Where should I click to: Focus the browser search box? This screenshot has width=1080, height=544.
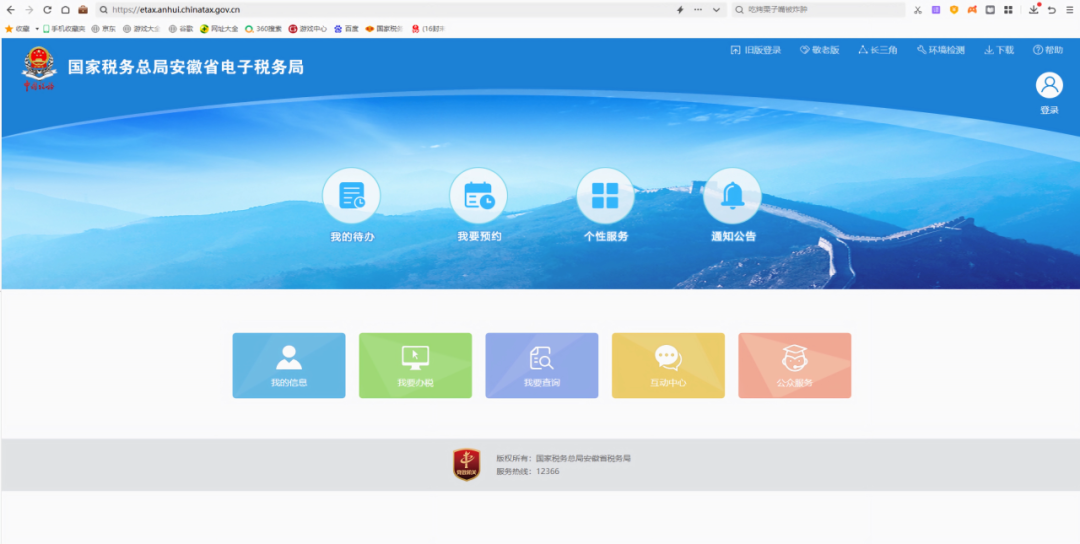click(818, 10)
